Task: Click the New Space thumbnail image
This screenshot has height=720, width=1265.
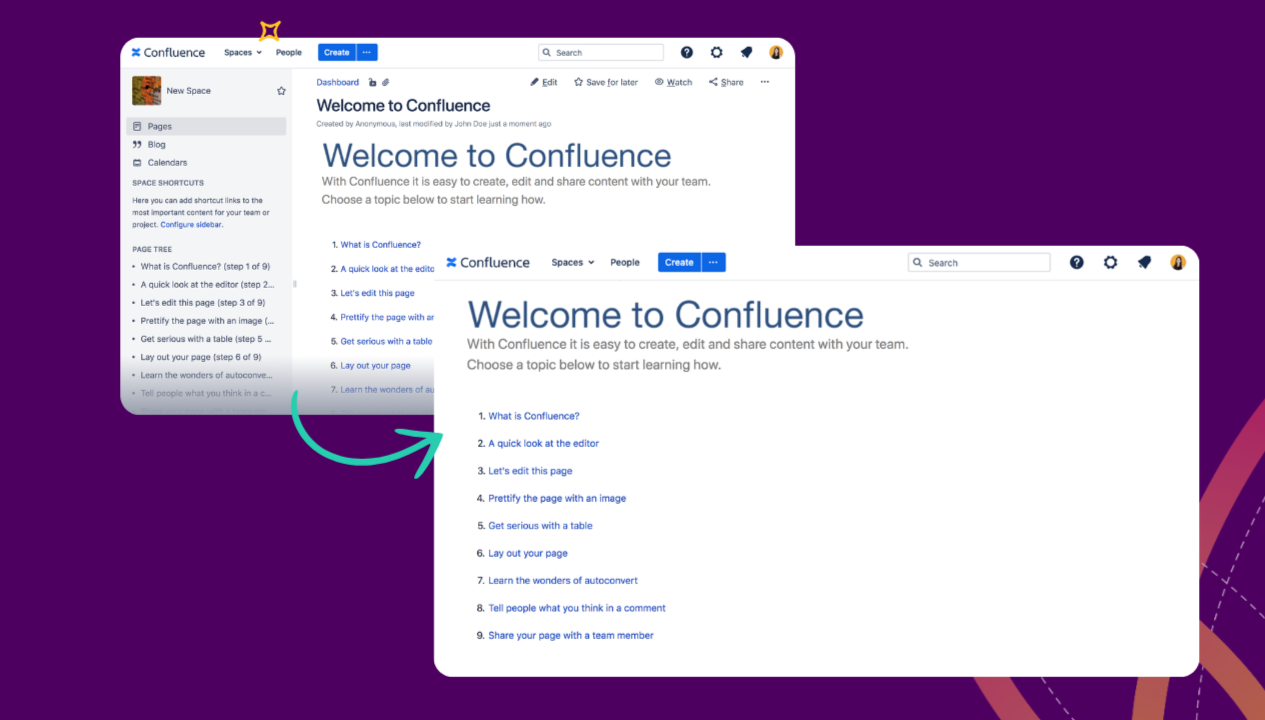Action: (146, 90)
